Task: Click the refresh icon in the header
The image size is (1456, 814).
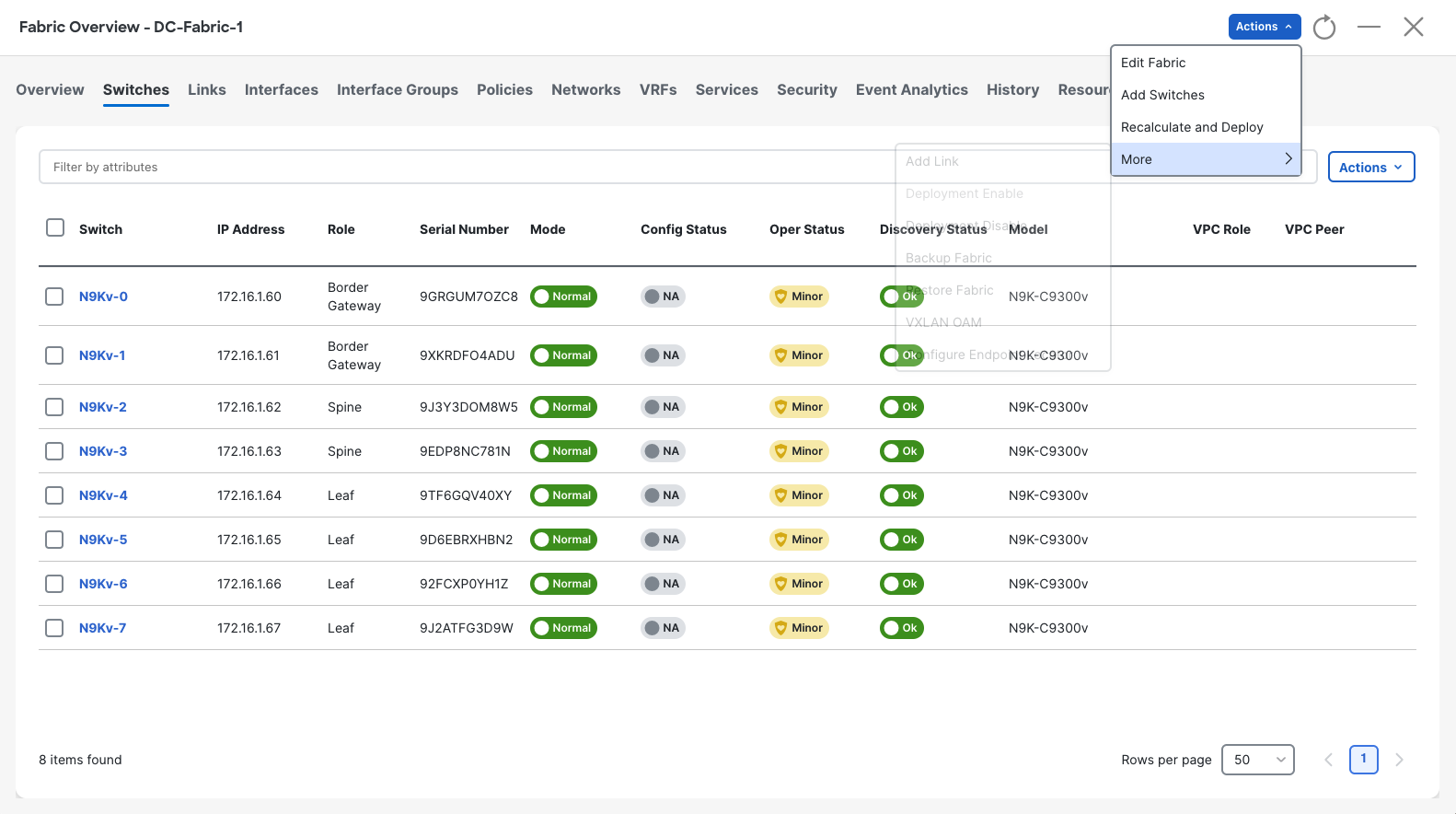Action: 1324,28
